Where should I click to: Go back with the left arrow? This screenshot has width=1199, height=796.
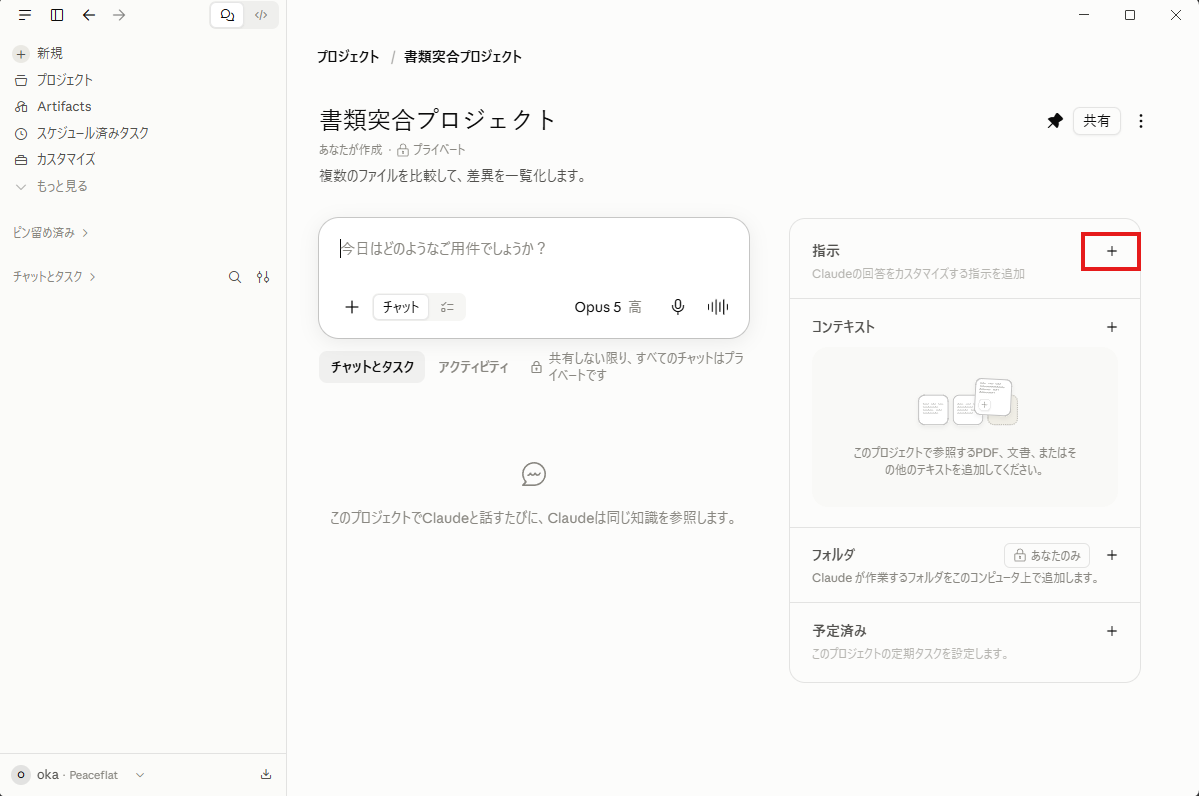(89, 15)
